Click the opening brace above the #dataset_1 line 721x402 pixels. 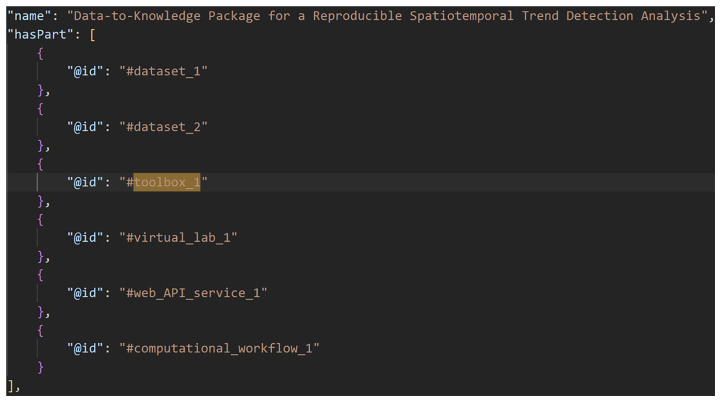(41, 53)
